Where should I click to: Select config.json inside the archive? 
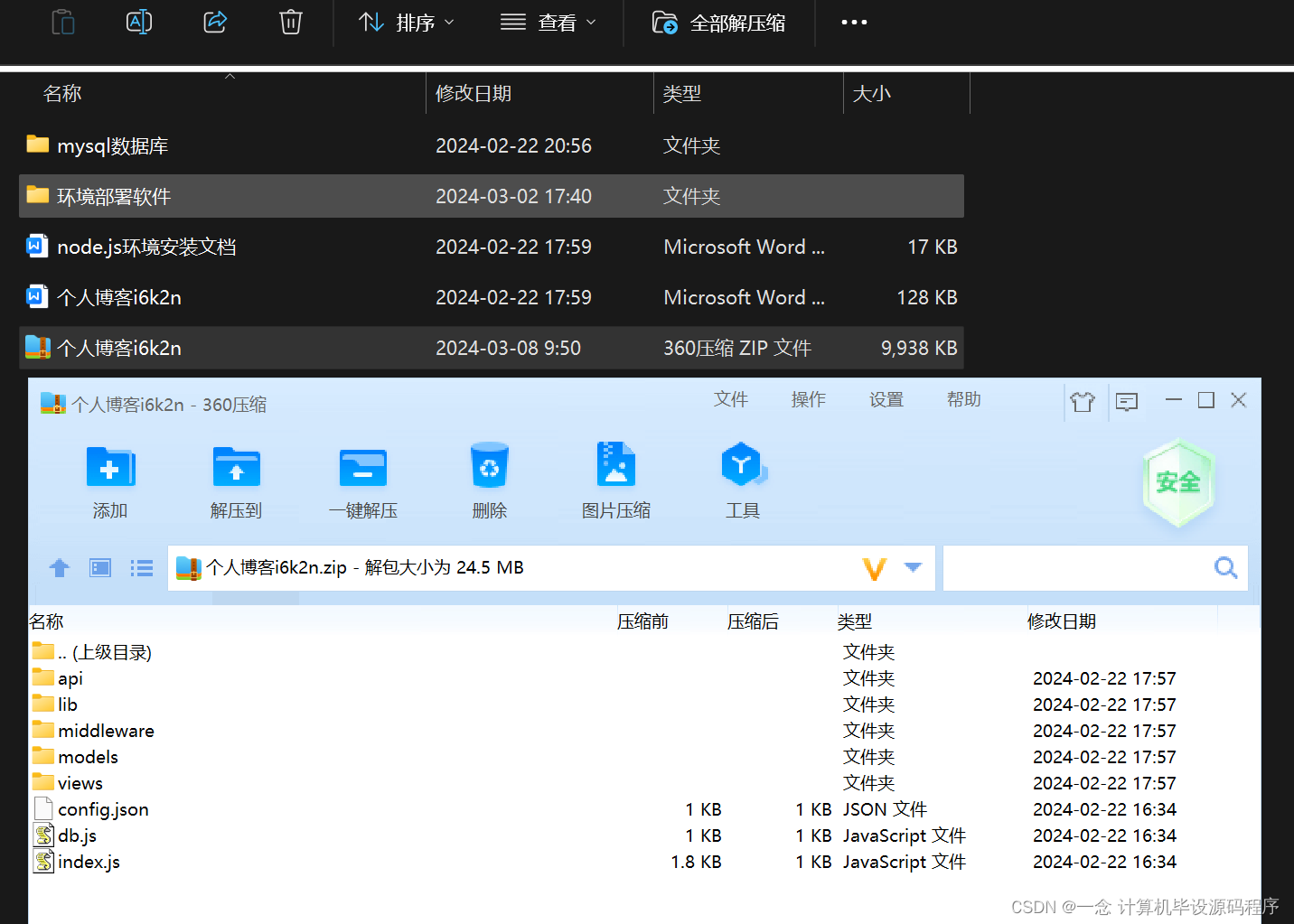tap(102, 809)
